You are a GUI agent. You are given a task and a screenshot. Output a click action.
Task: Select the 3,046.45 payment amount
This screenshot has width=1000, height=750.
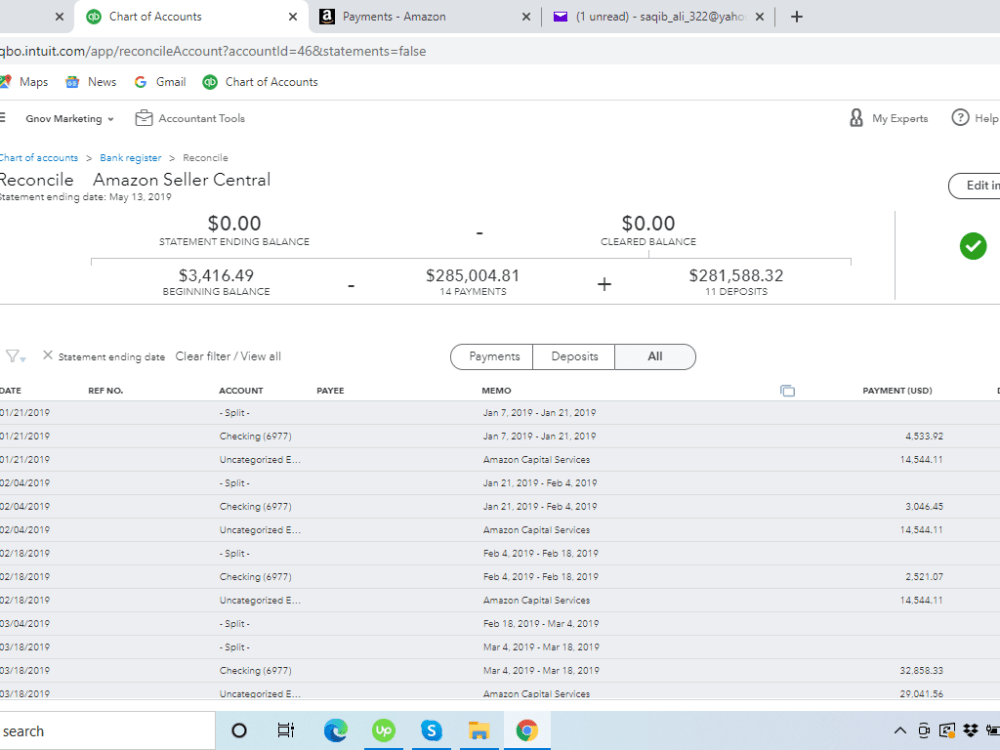923,506
